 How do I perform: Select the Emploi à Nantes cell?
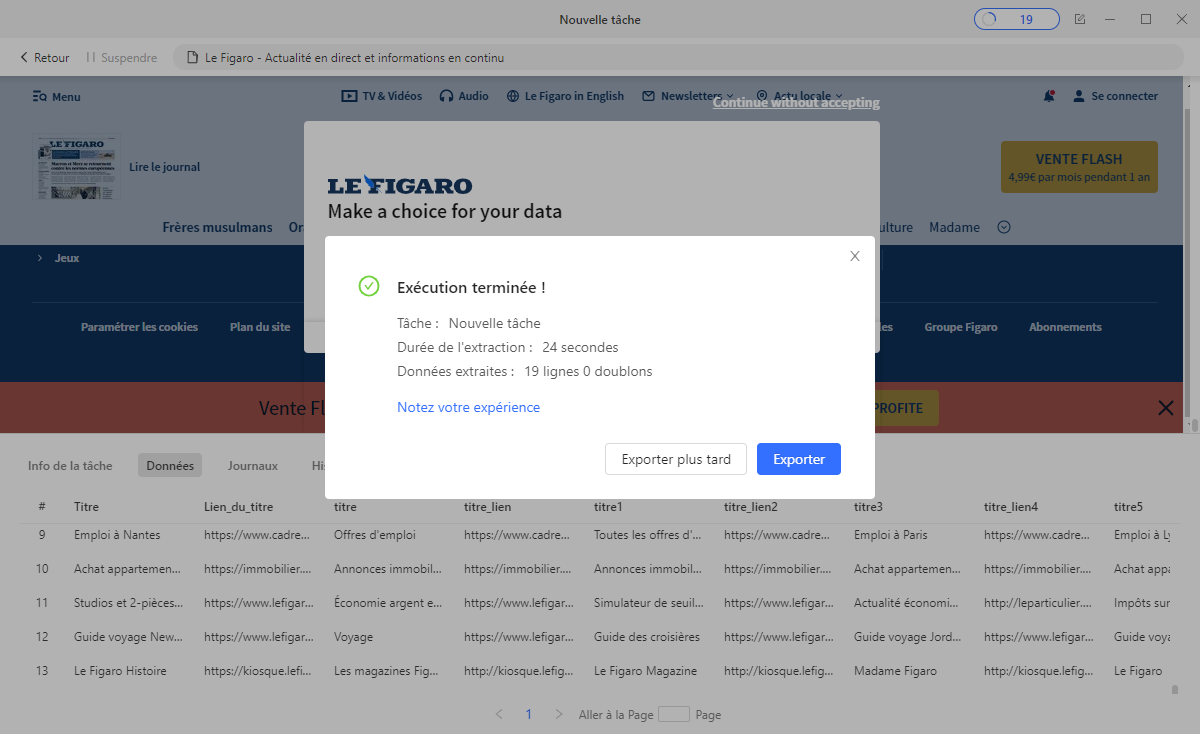[117, 535]
